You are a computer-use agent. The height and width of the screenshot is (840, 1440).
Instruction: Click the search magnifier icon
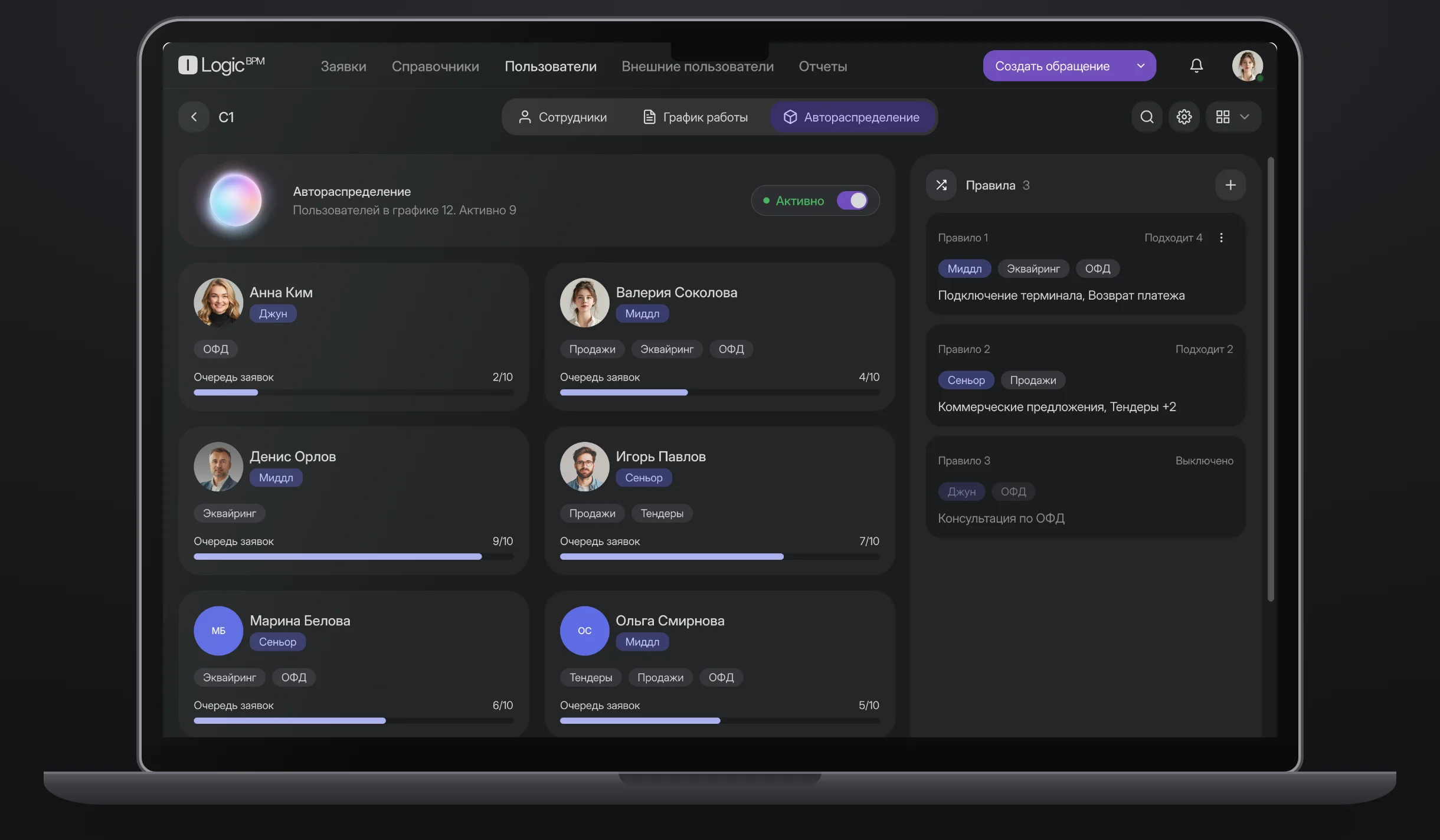coord(1147,117)
